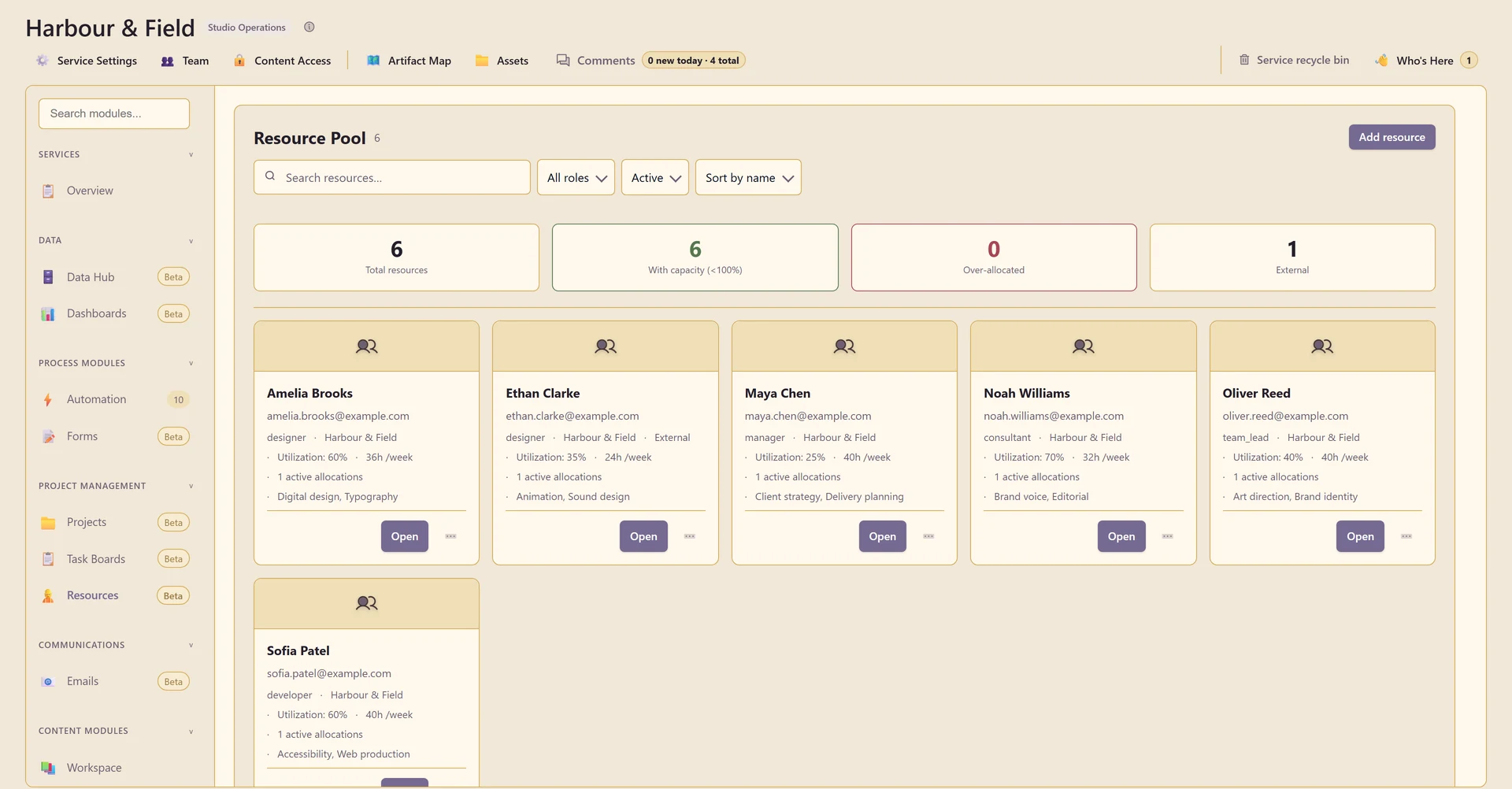Viewport: 1512px width, 789px height.
Task: Collapse the Process Modules section
Action: [x=191, y=363]
